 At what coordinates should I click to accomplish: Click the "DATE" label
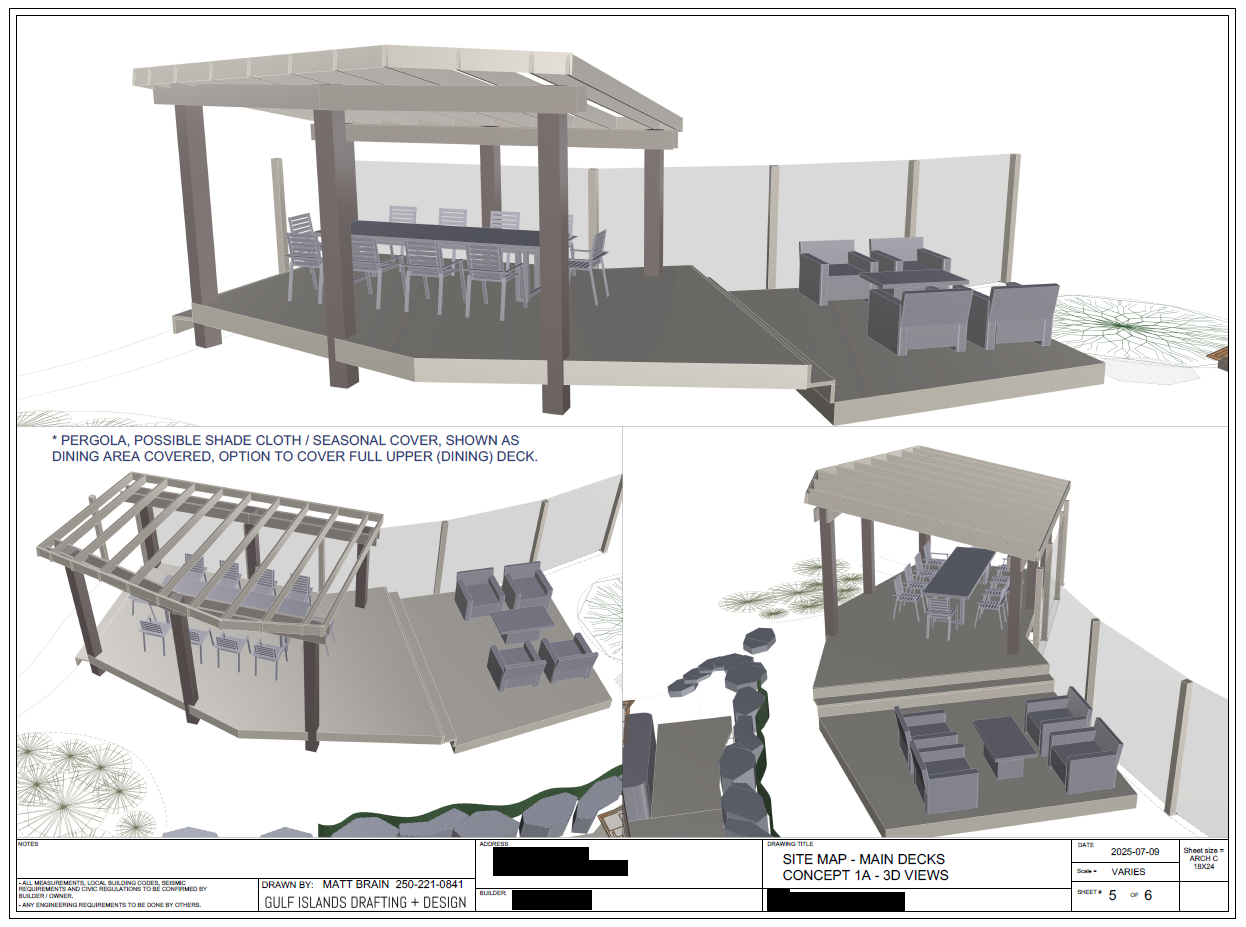[x=1084, y=845]
